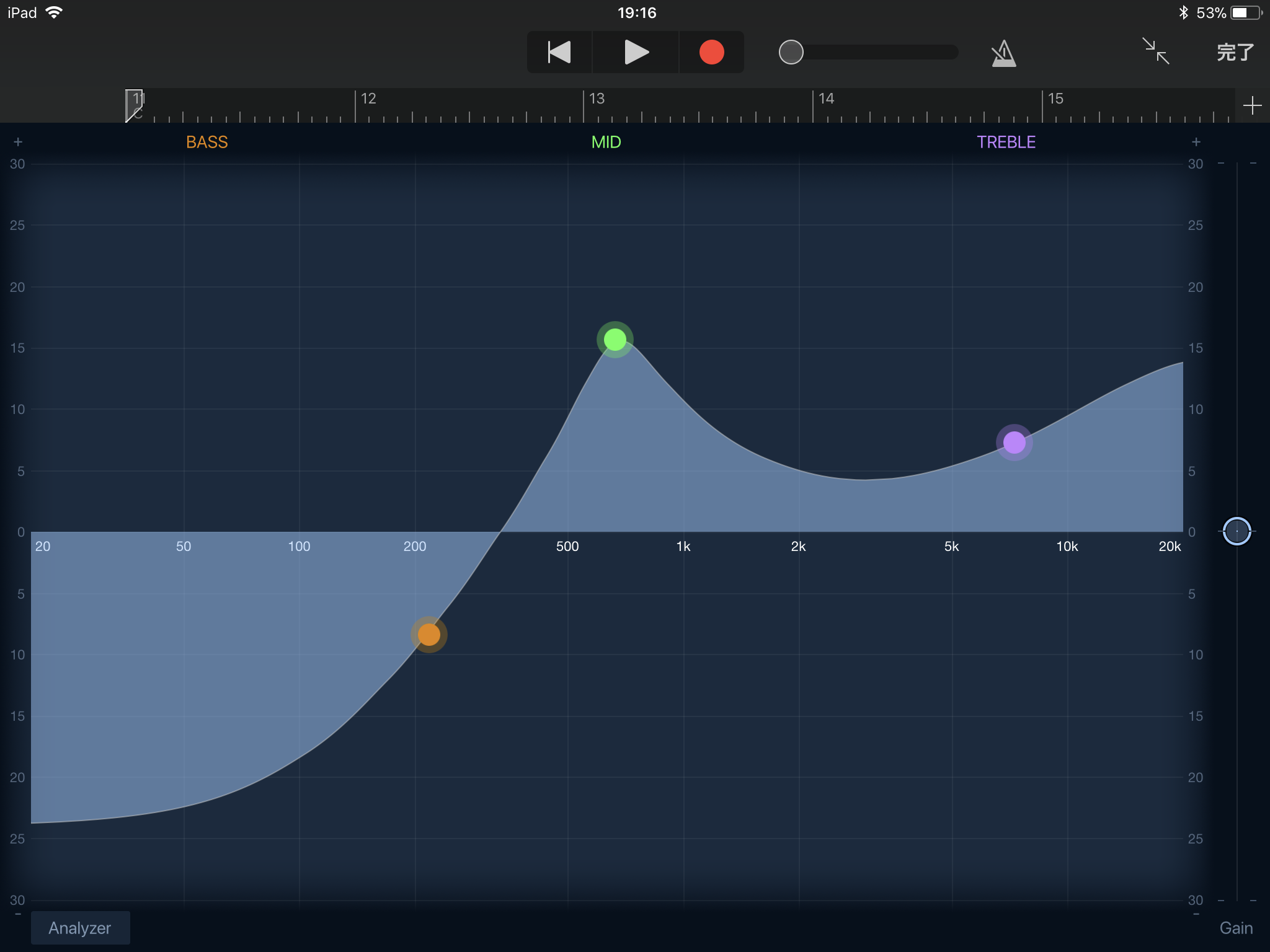Viewport: 1270px width, 952px height.
Task: Click the 5k frequency label
Action: 951,546
